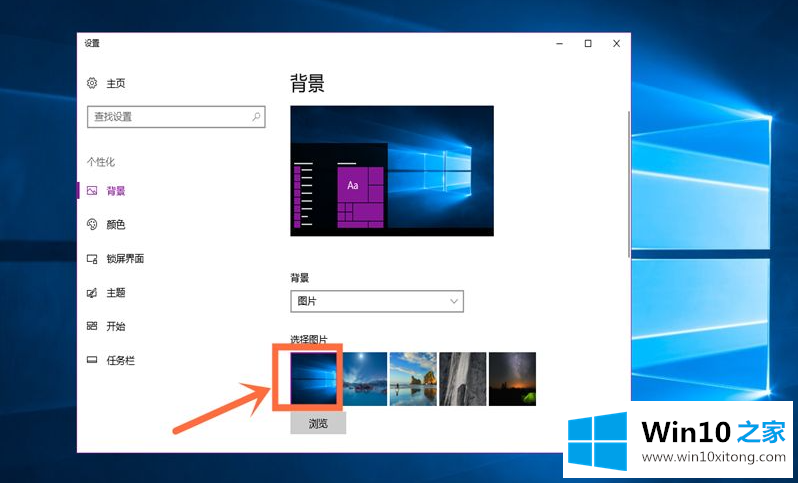Expand the 背景 dropdown showing 图片
Viewport: 798px width, 483px height.
coord(377,301)
